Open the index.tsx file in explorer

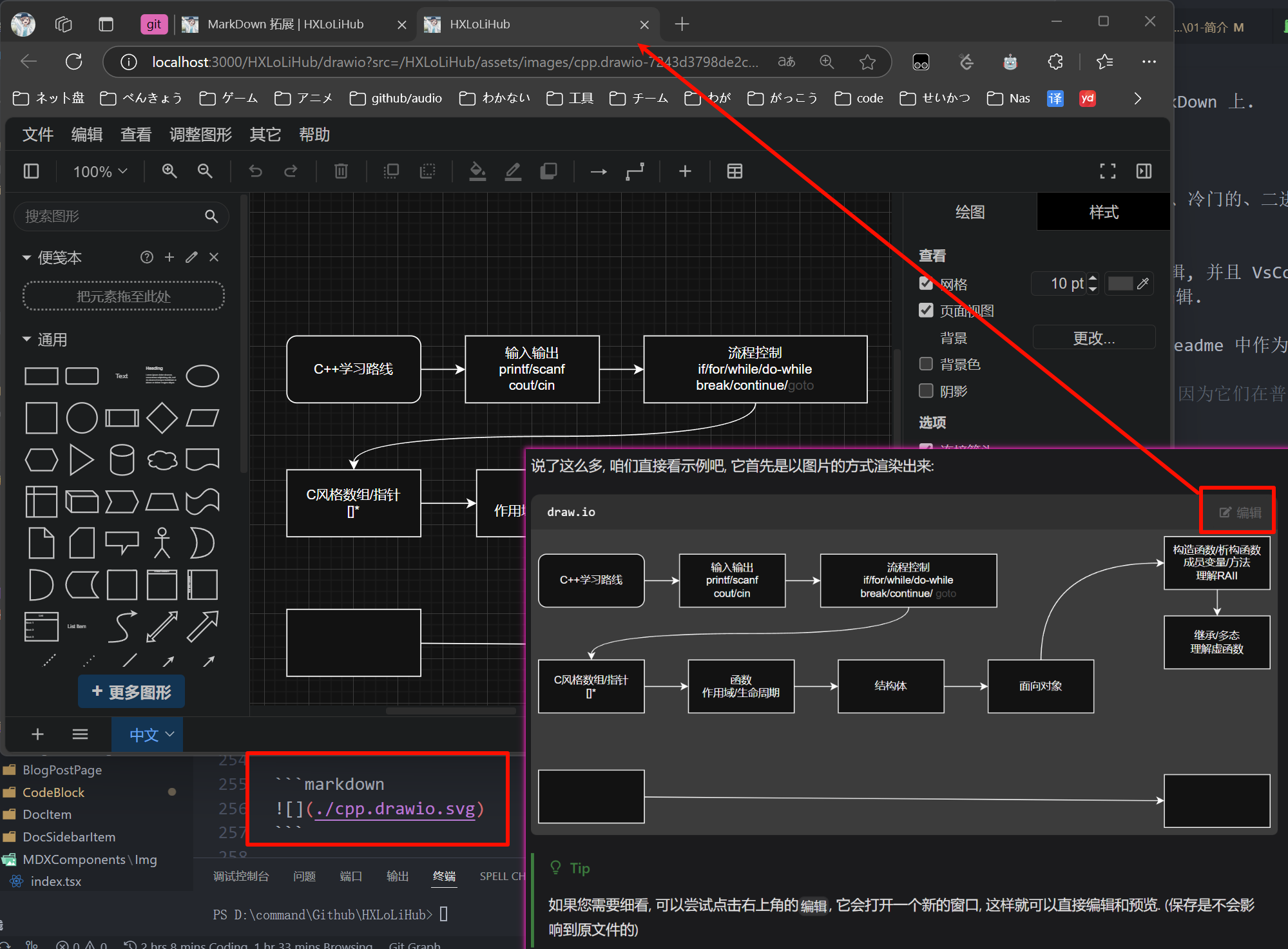pos(55,881)
